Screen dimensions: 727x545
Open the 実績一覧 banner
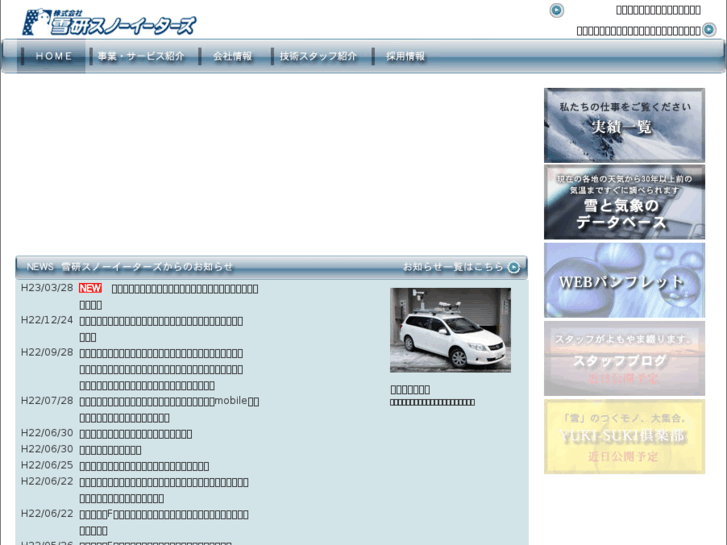(624, 125)
